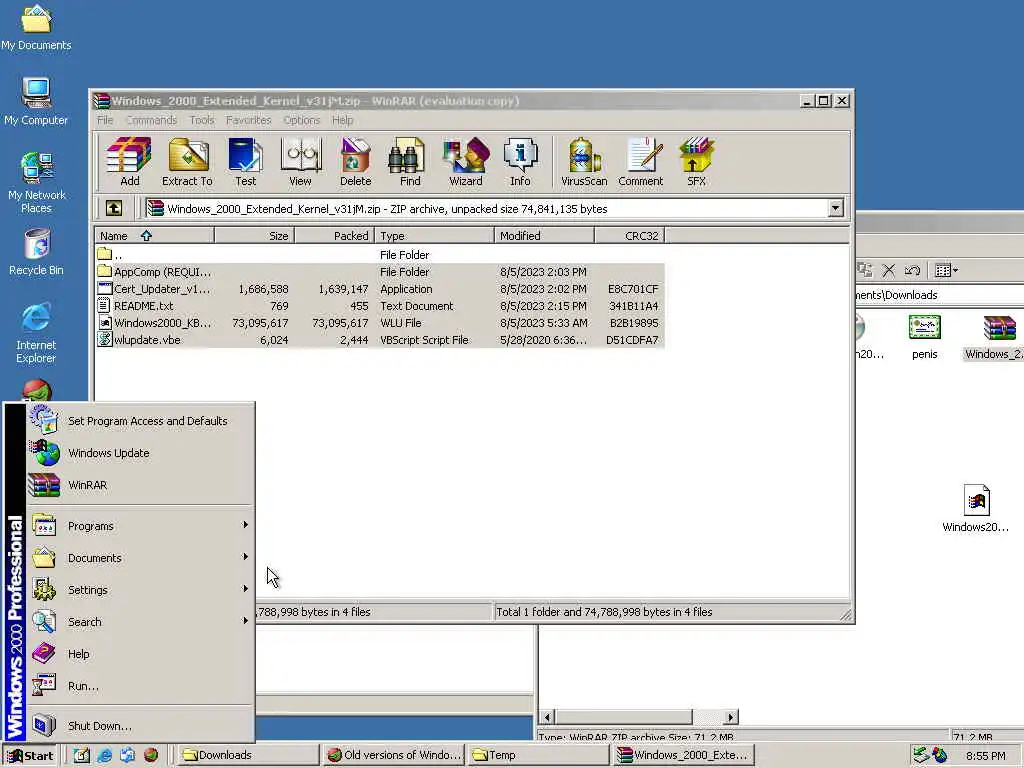Sort file list by CRC32 column
This screenshot has height=768, width=1024.
point(630,236)
